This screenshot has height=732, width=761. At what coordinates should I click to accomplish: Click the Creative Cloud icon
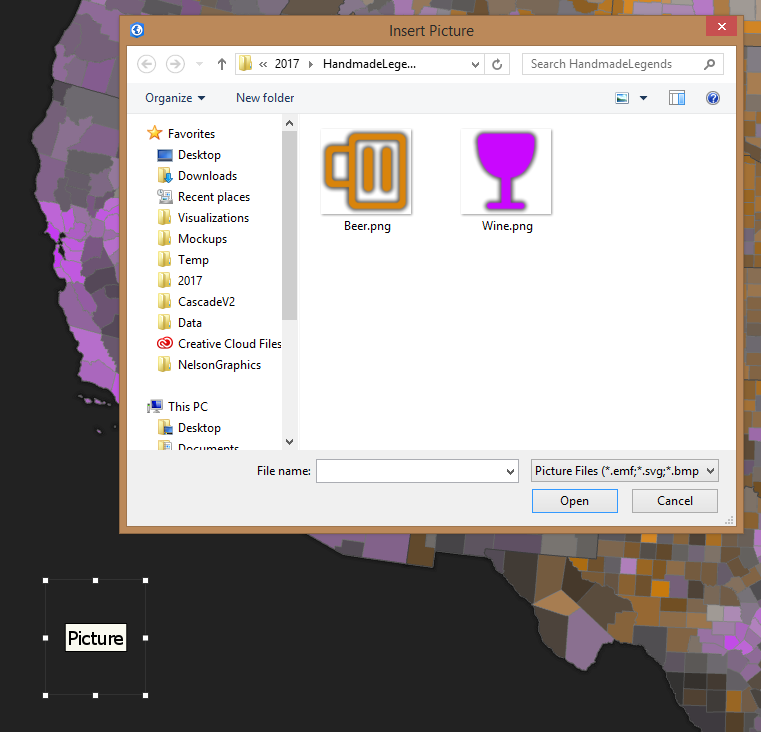pos(165,343)
